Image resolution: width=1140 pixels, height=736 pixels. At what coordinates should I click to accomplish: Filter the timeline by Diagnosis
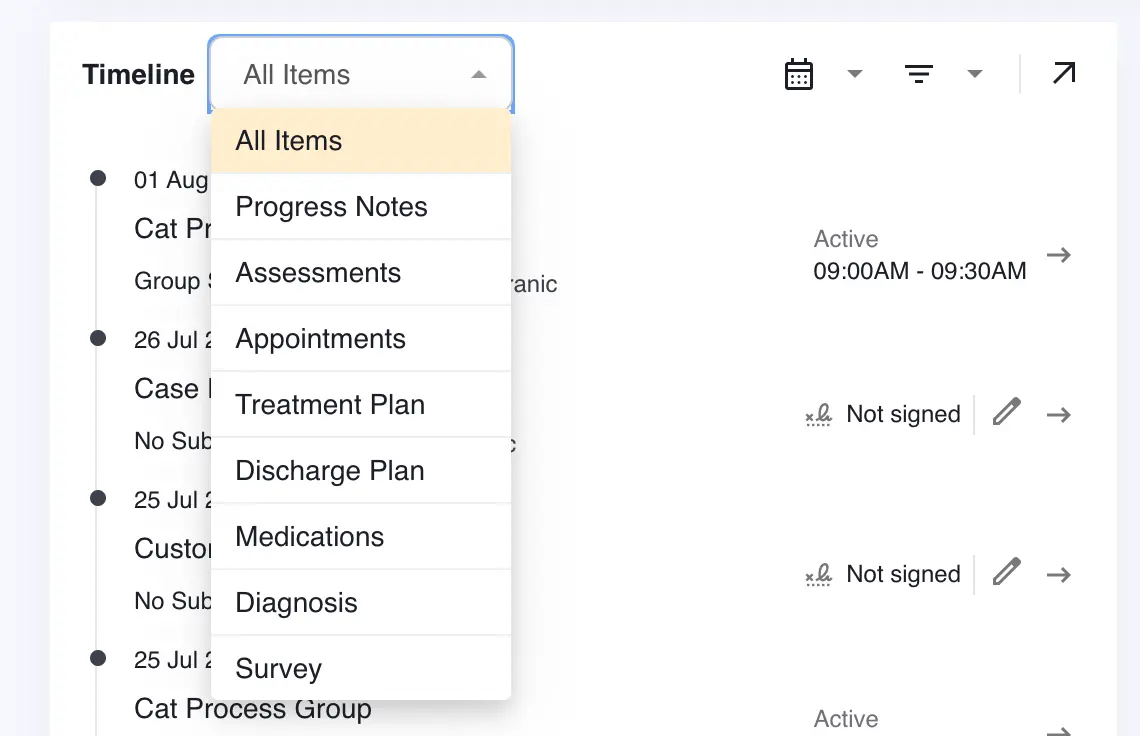296,602
